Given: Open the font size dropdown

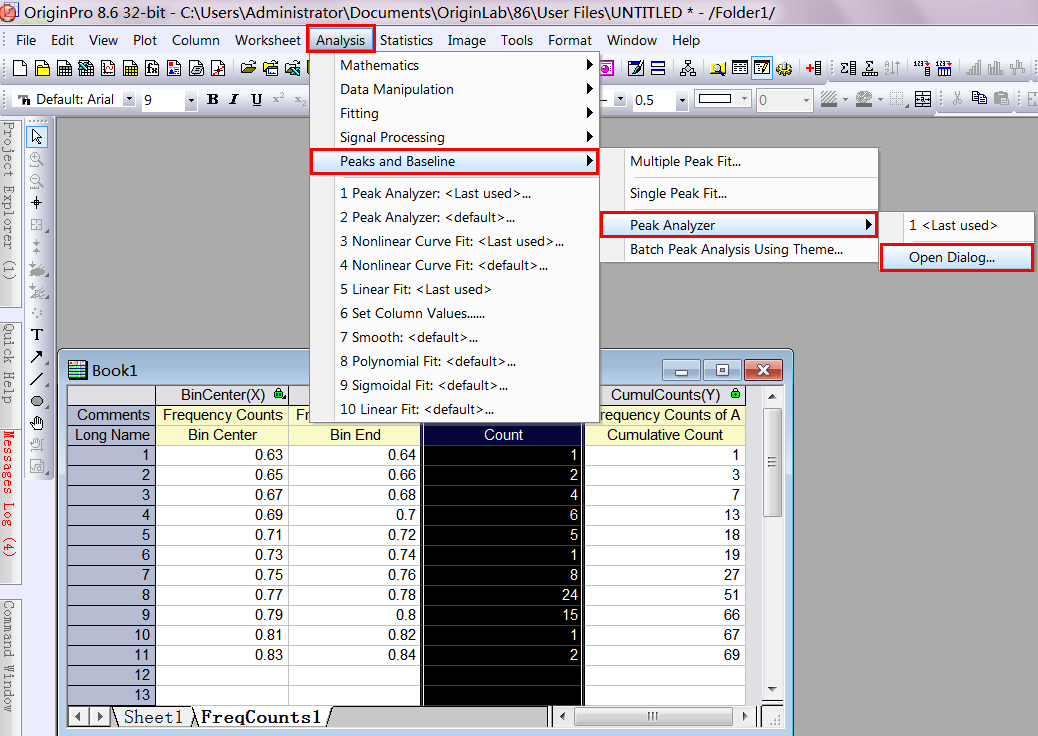Looking at the screenshot, I should click(190, 100).
